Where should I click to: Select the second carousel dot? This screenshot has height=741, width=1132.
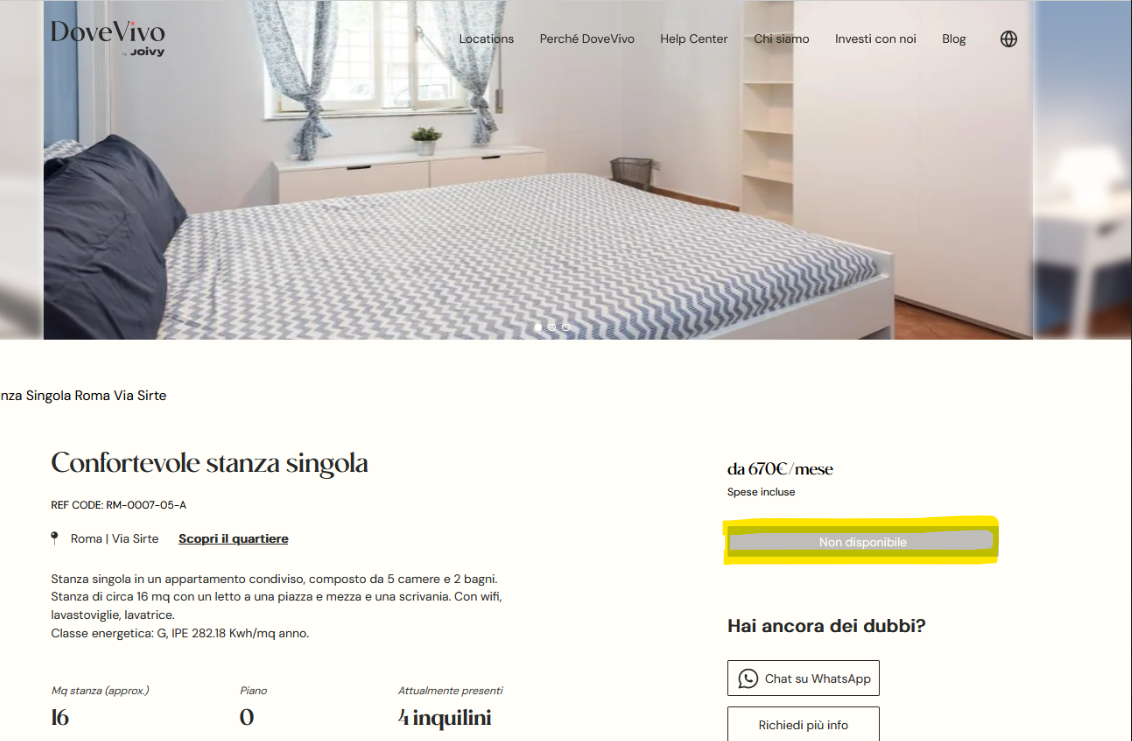pyautogui.click(x=552, y=327)
